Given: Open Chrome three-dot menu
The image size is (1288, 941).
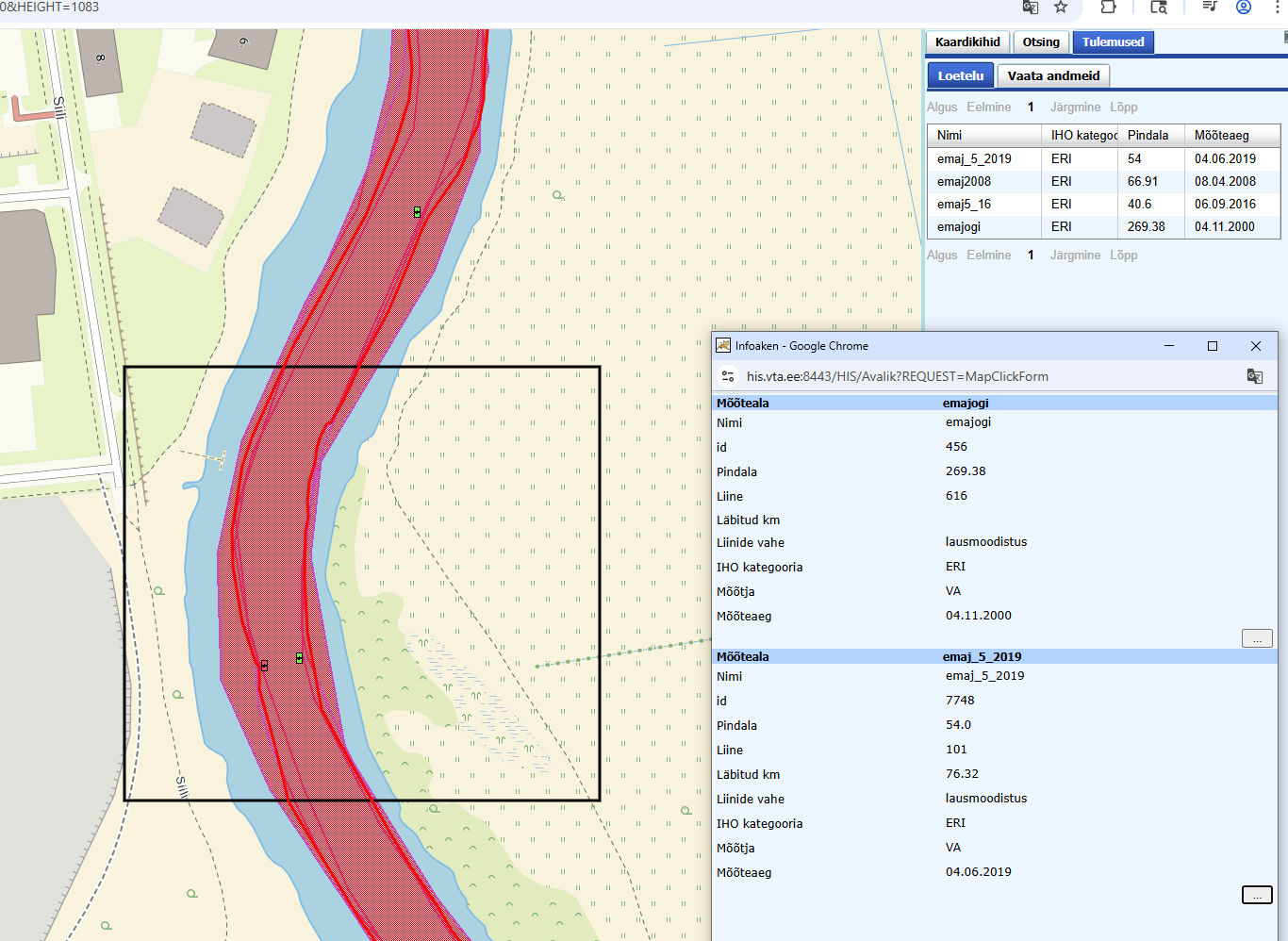Looking at the screenshot, I should pyautogui.click(x=1278, y=8).
